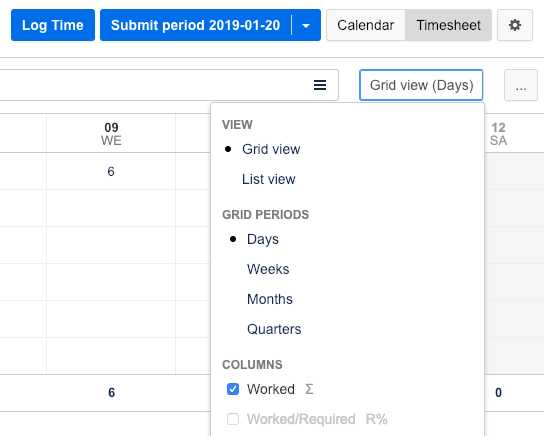The width and height of the screenshot is (544, 436).
Task: Switch to the Timesheet tab
Action: (x=448, y=25)
